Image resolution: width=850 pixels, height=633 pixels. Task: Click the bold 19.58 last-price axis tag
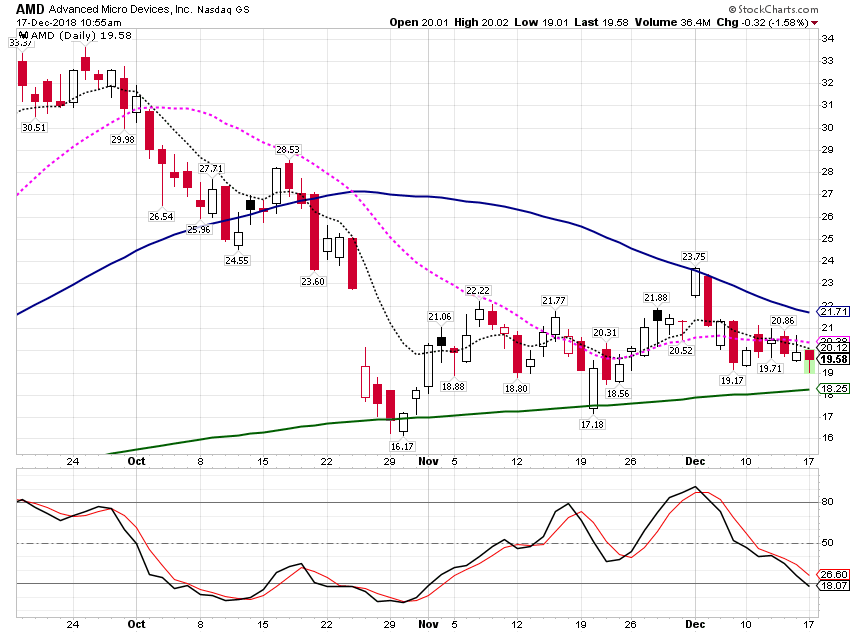[833, 359]
